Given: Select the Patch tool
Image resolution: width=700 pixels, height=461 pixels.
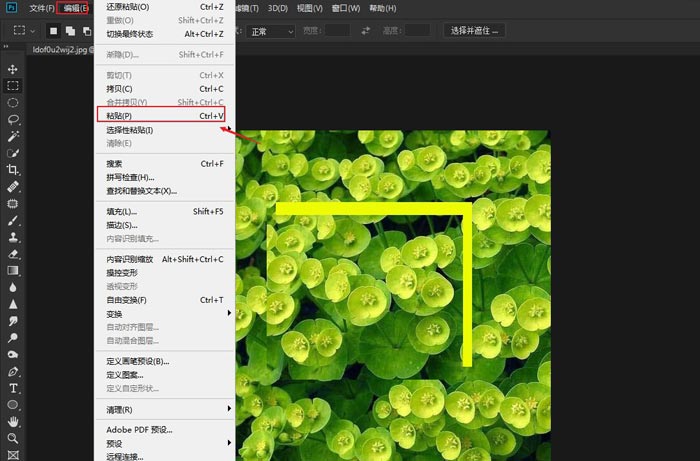Looking at the screenshot, I should pyautogui.click(x=12, y=204).
